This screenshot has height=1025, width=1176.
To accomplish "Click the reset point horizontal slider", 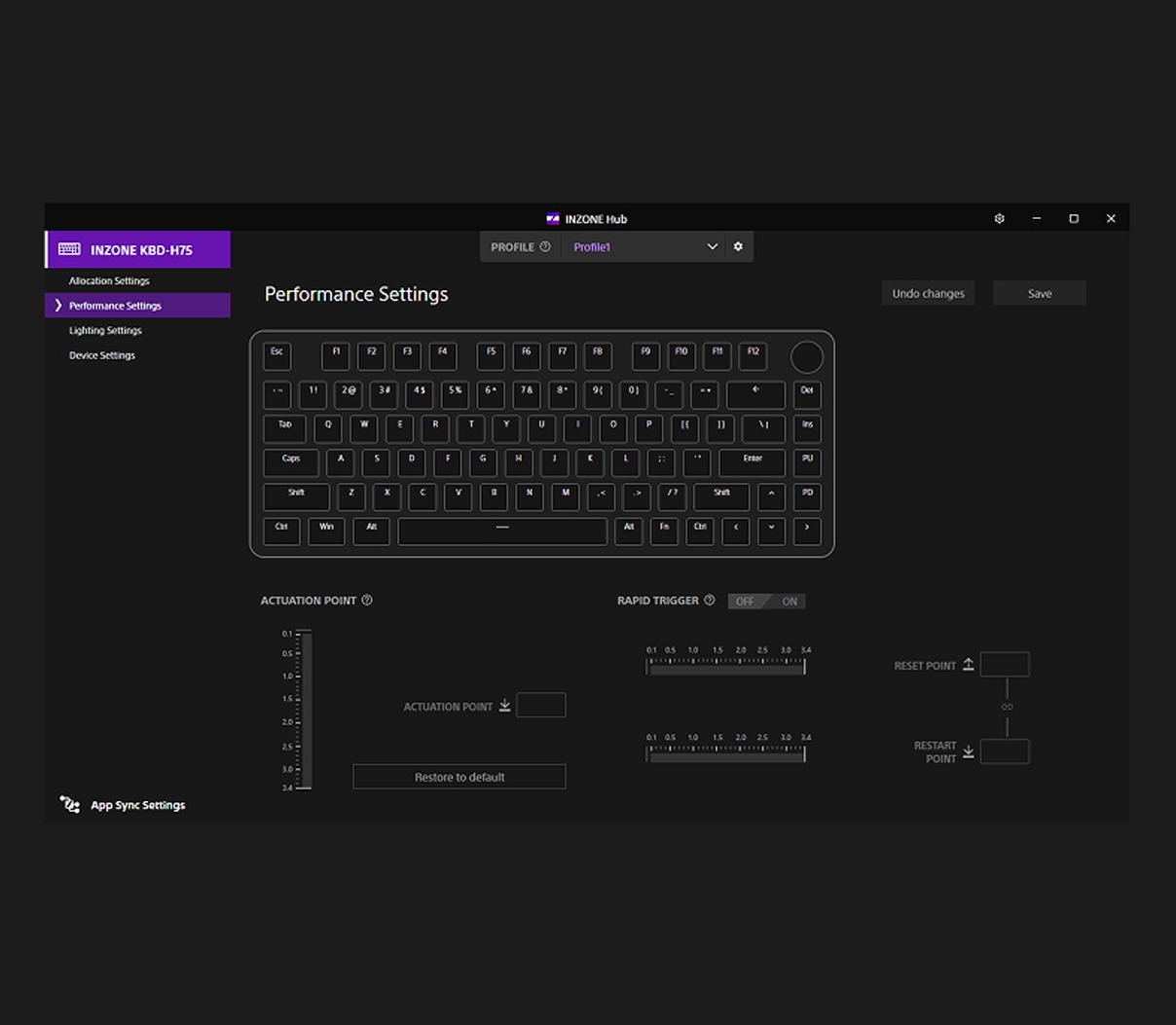I will [x=726, y=669].
